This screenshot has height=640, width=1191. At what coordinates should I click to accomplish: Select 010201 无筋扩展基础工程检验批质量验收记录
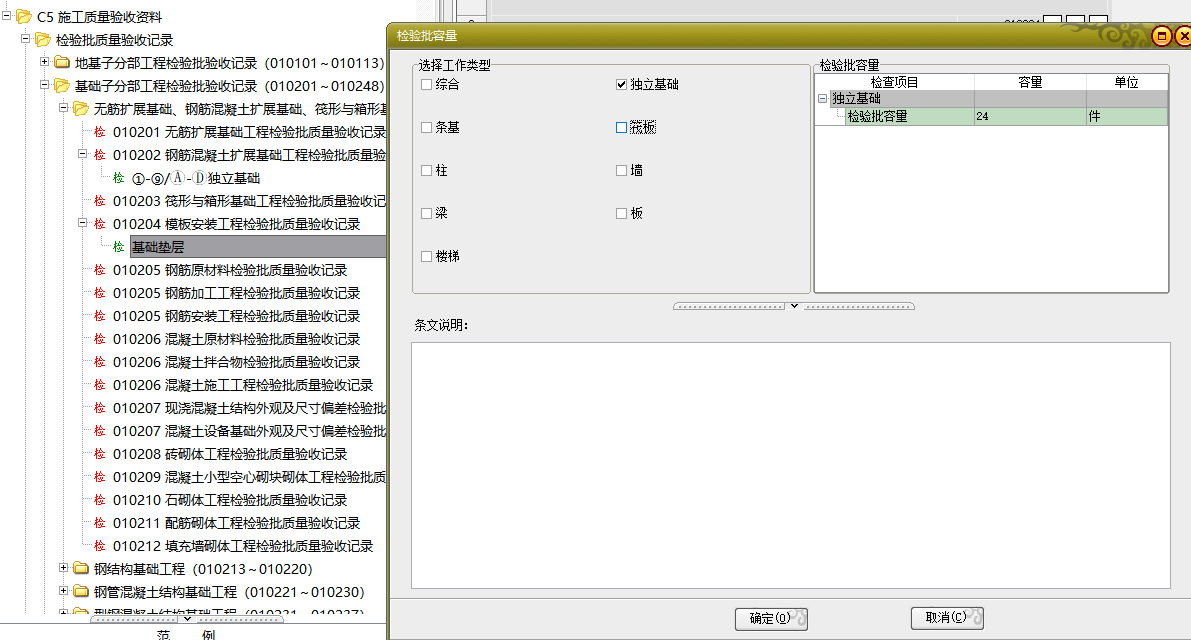(249, 132)
